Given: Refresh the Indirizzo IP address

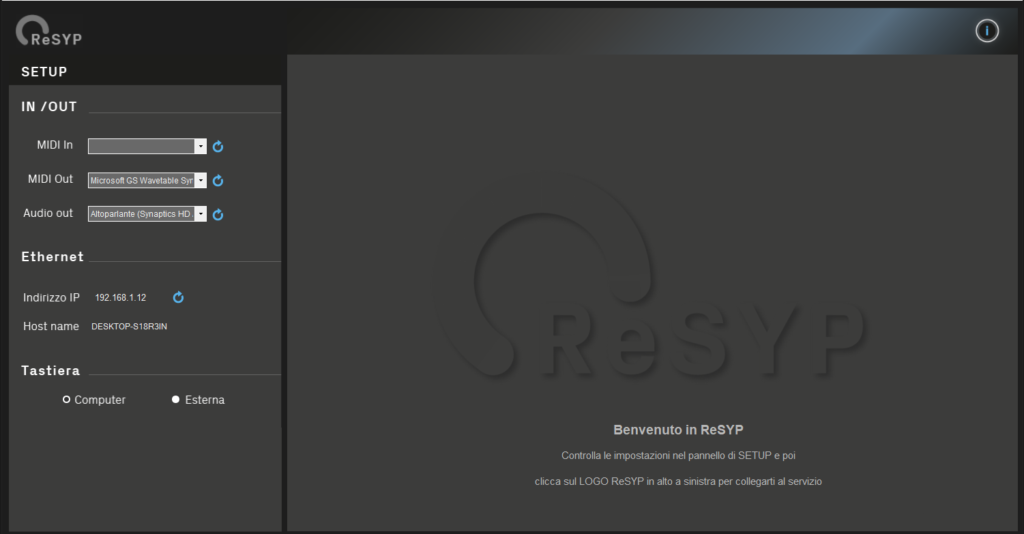Looking at the screenshot, I should point(178,297).
